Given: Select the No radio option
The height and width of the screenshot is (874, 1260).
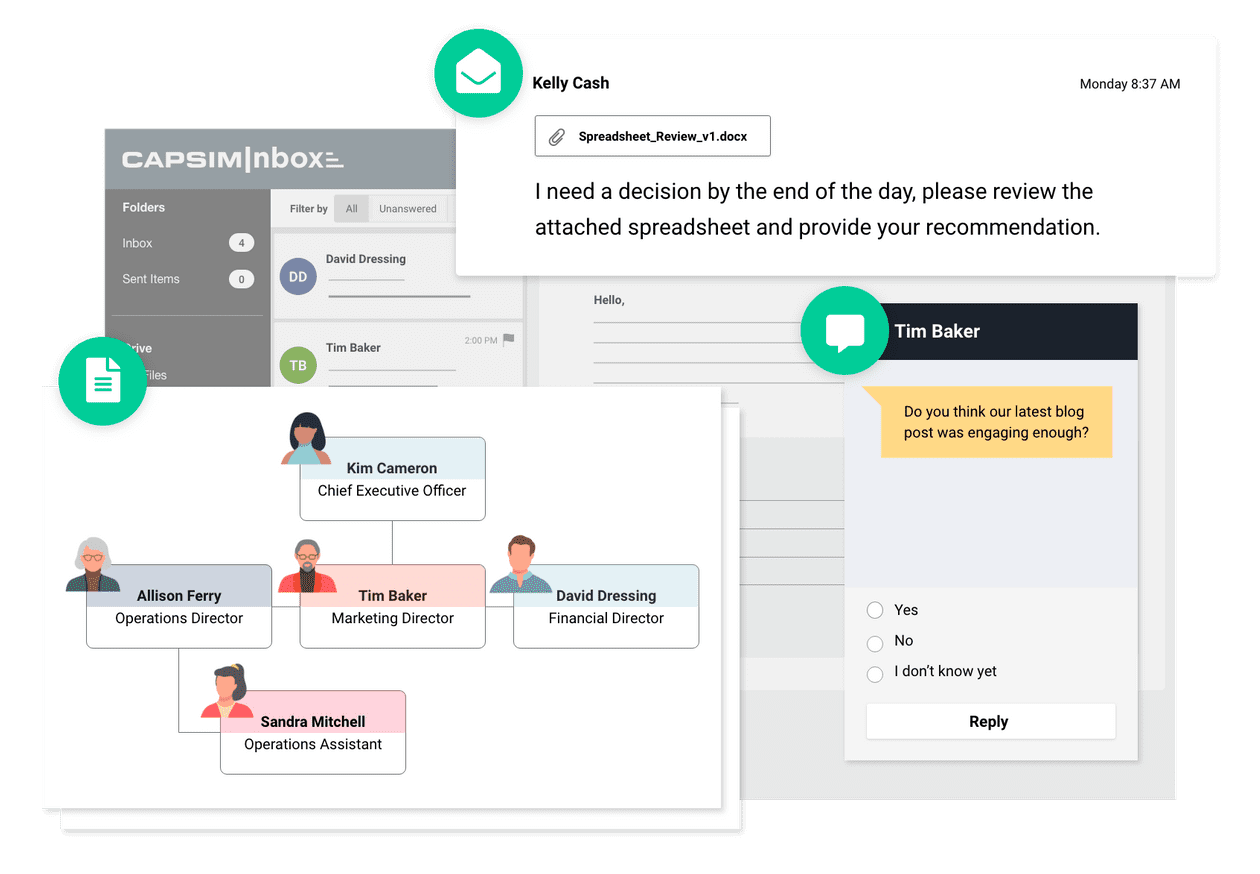Looking at the screenshot, I should tap(875, 641).
